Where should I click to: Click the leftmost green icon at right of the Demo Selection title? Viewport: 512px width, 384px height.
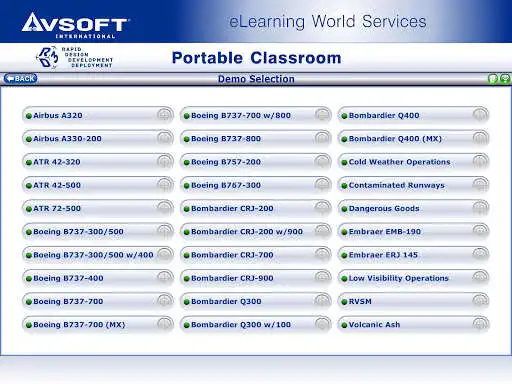[x=493, y=79]
